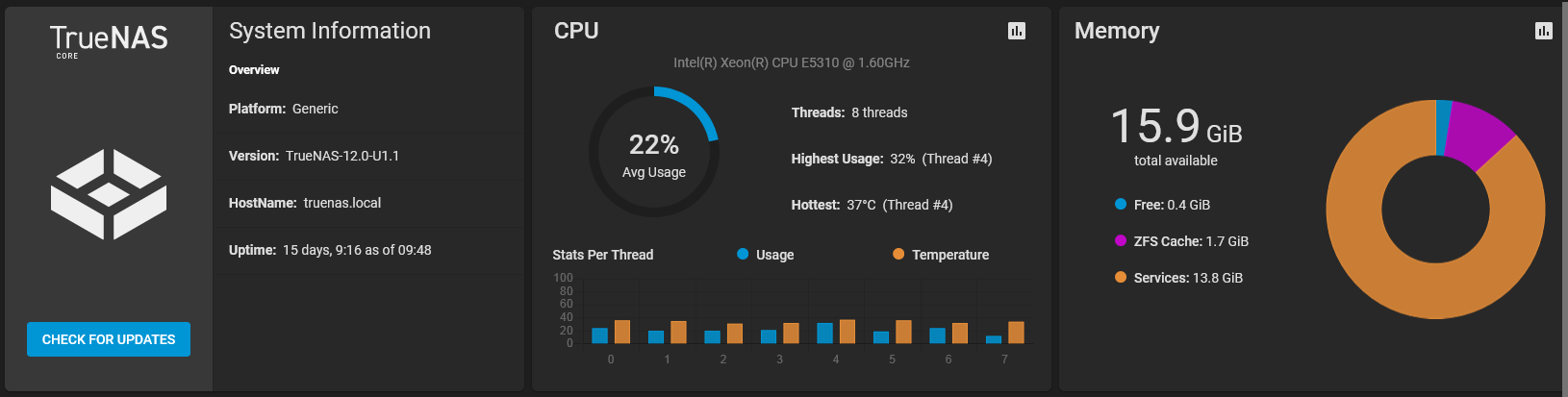Click thread 4 usage bar
Viewport: 1568px width, 397px height.
(x=825, y=333)
